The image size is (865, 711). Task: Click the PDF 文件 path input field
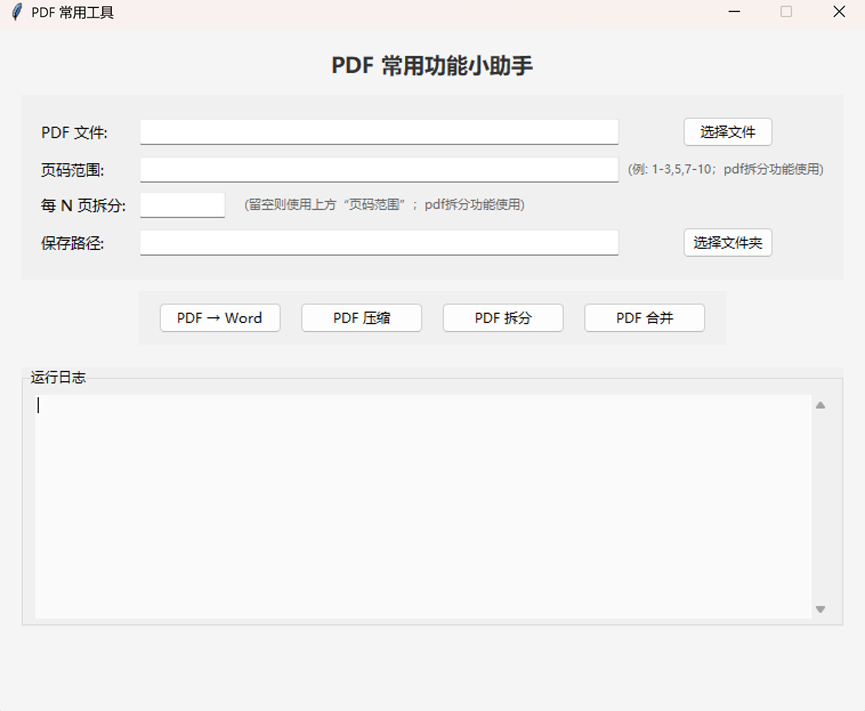point(379,132)
